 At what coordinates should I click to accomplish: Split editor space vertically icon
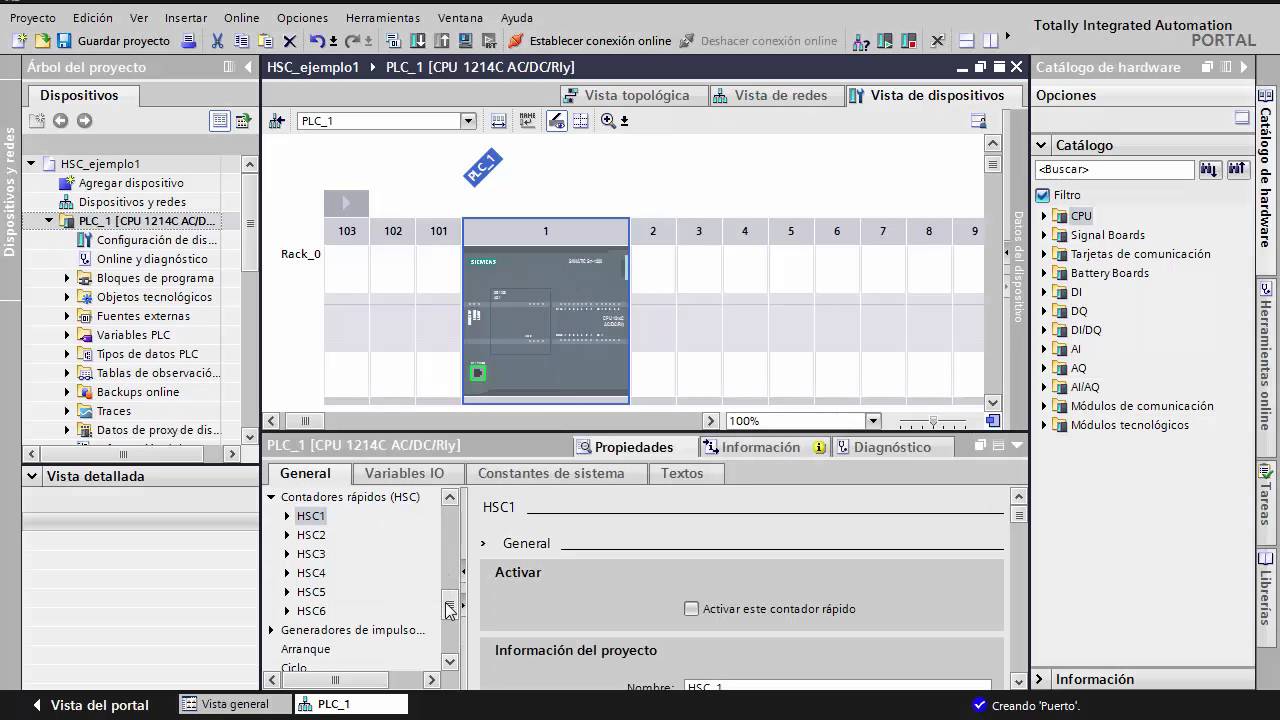[990, 41]
